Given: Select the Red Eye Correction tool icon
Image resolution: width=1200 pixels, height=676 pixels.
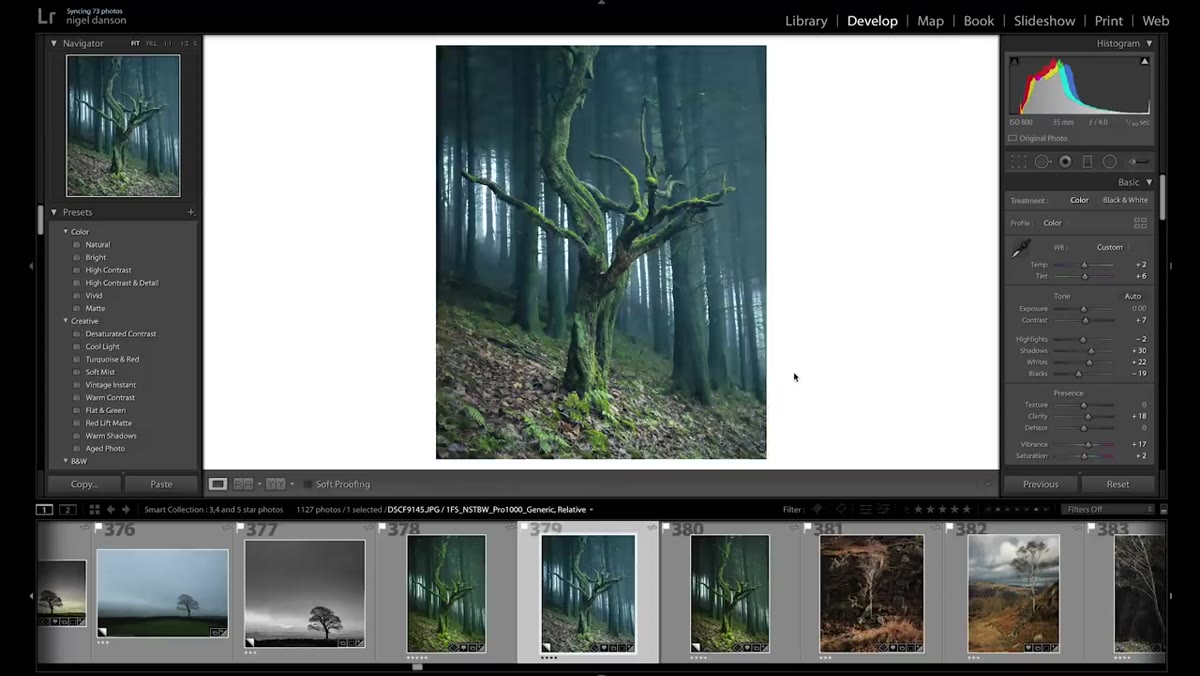Looking at the screenshot, I should click(1065, 161).
